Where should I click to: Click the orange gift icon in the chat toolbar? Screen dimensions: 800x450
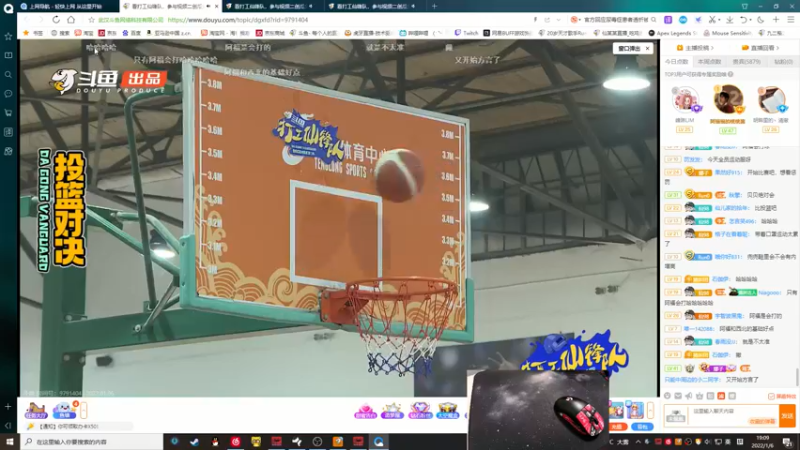(721, 396)
